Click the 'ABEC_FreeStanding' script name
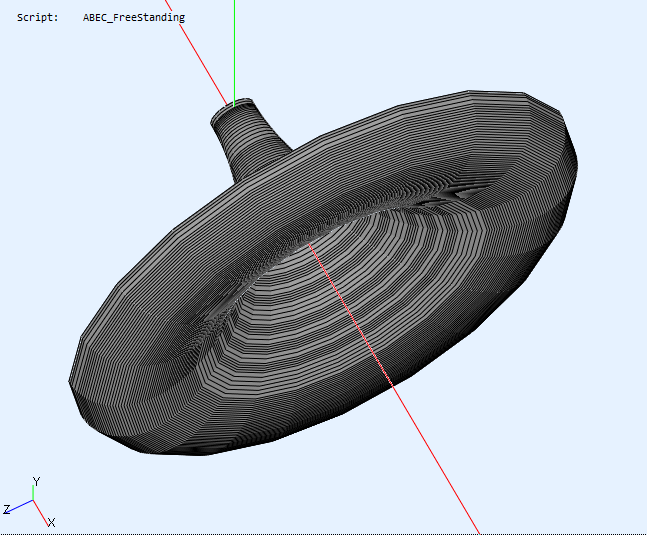This screenshot has height=535, width=647. click(134, 18)
